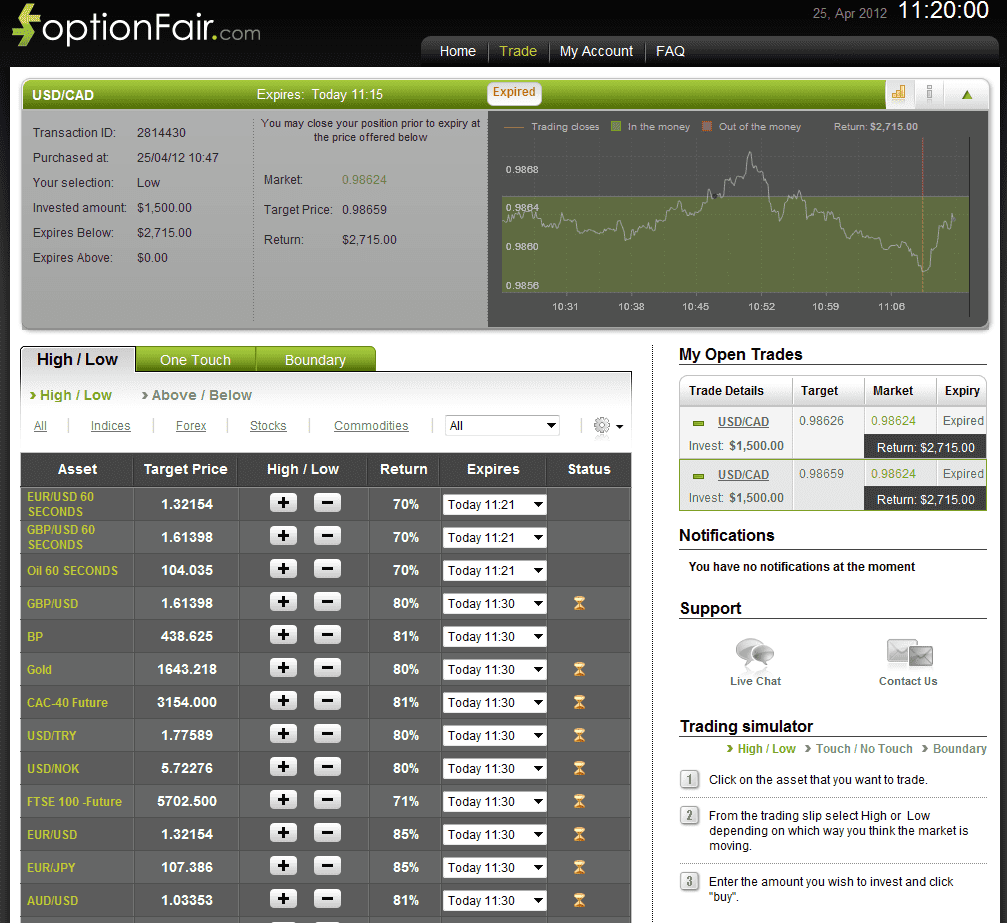Select Low for Oil 60 SECONDS
Image resolution: width=1007 pixels, height=923 pixels.
pos(327,570)
